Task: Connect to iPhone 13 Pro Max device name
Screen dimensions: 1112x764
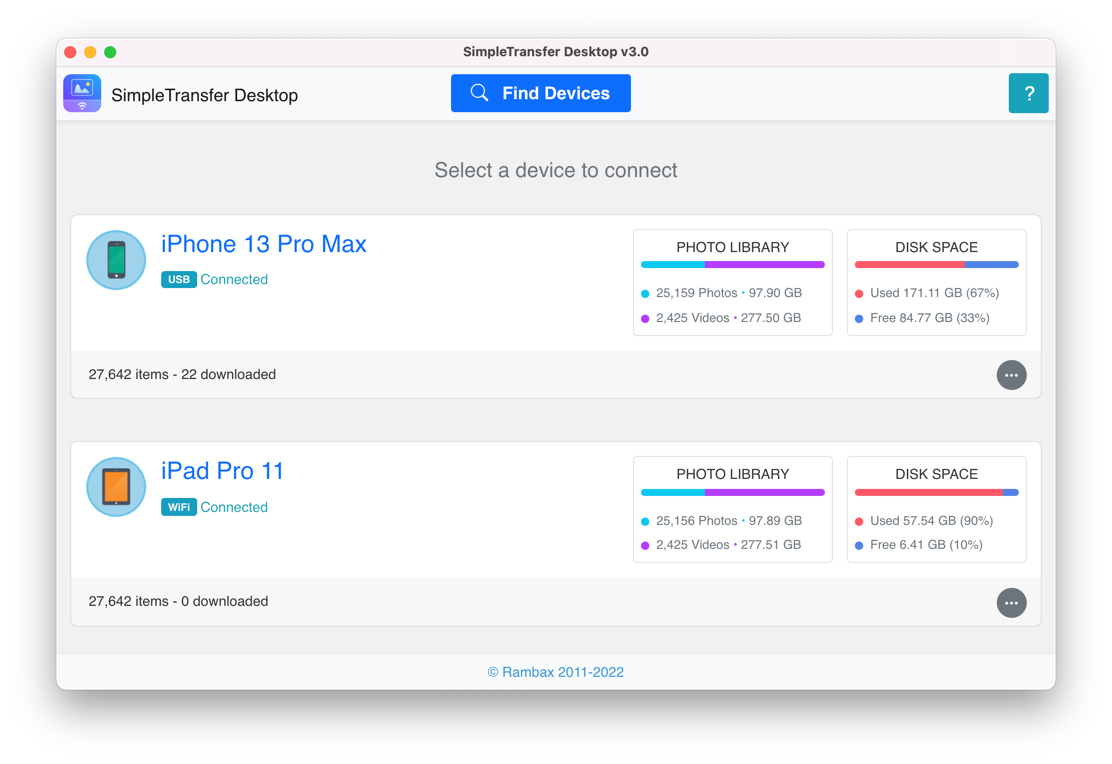Action: (x=264, y=244)
